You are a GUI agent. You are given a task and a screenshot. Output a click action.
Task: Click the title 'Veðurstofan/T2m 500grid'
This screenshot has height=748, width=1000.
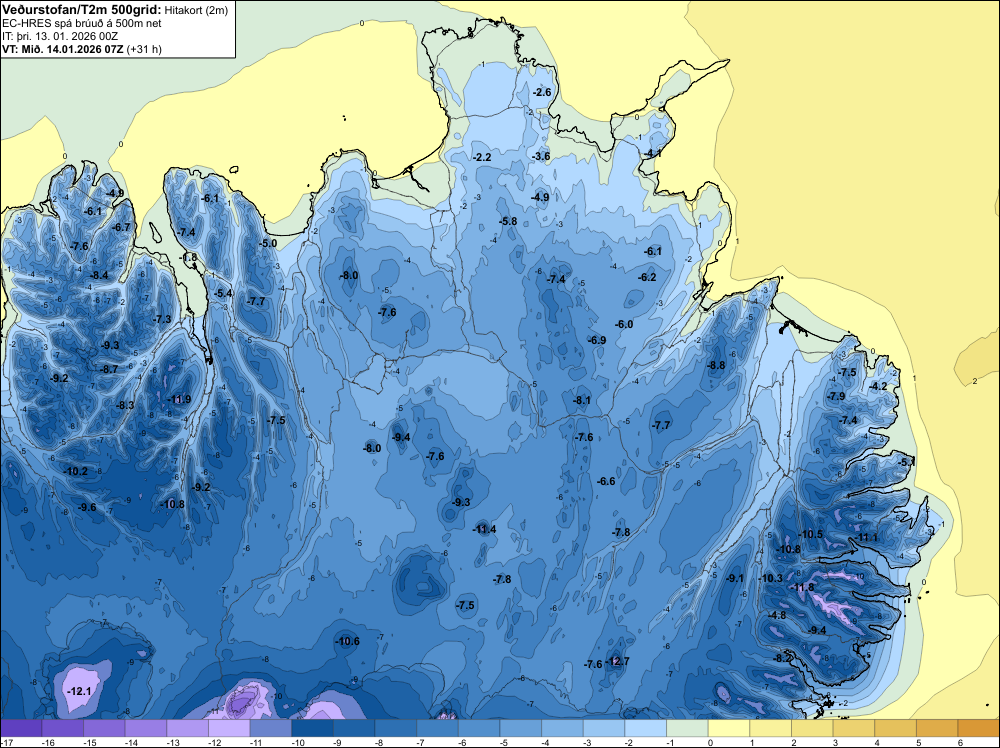coord(82,9)
